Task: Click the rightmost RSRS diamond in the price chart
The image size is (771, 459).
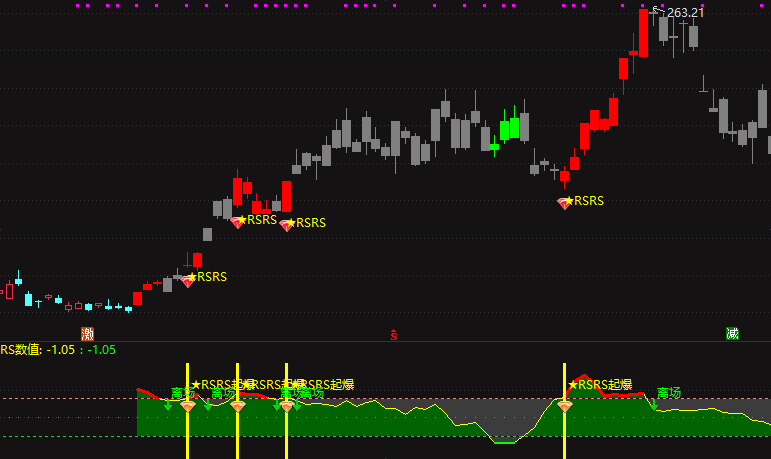Action: (563, 203)
